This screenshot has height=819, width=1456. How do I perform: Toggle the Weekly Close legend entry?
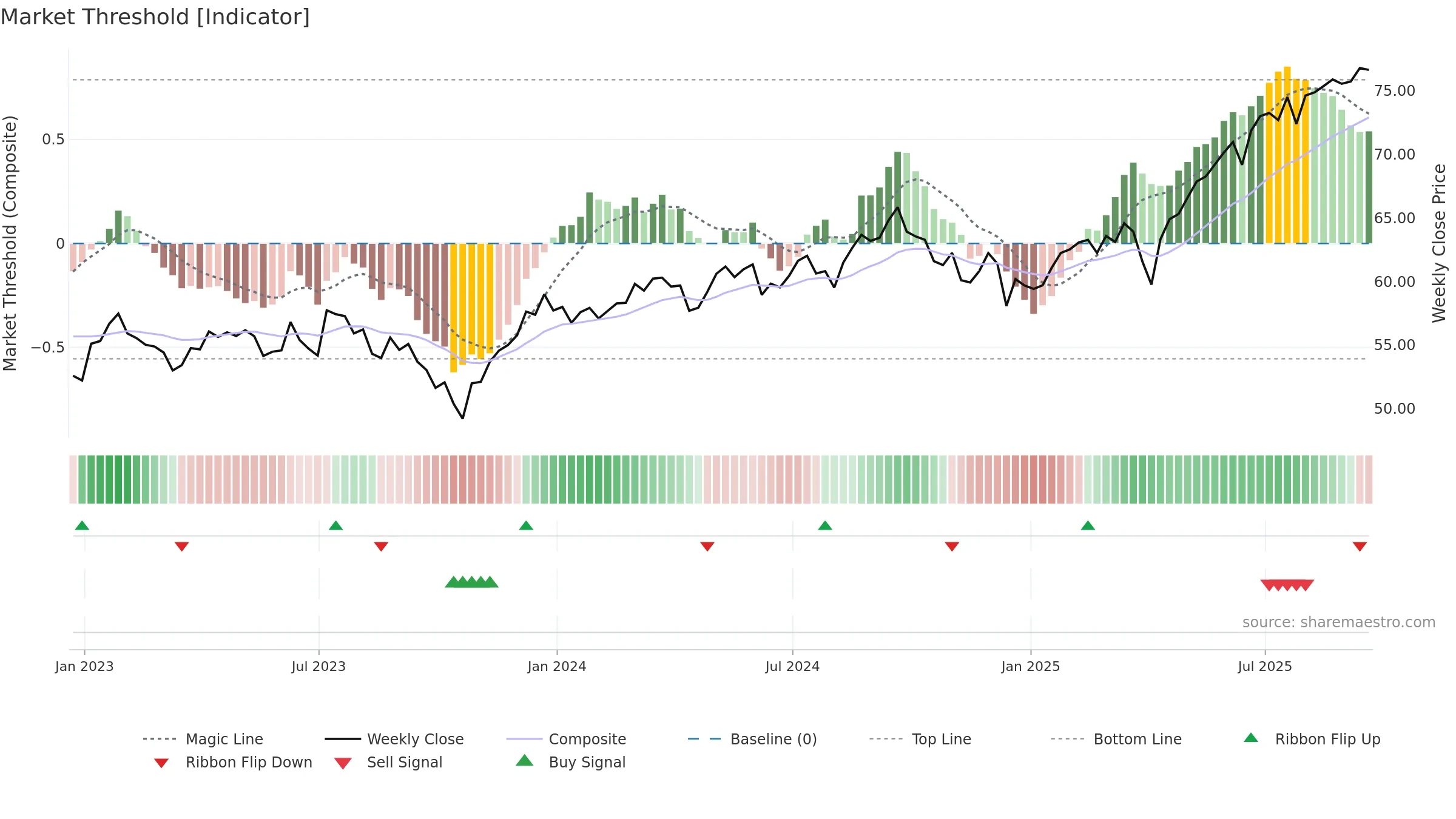(394, 739)
